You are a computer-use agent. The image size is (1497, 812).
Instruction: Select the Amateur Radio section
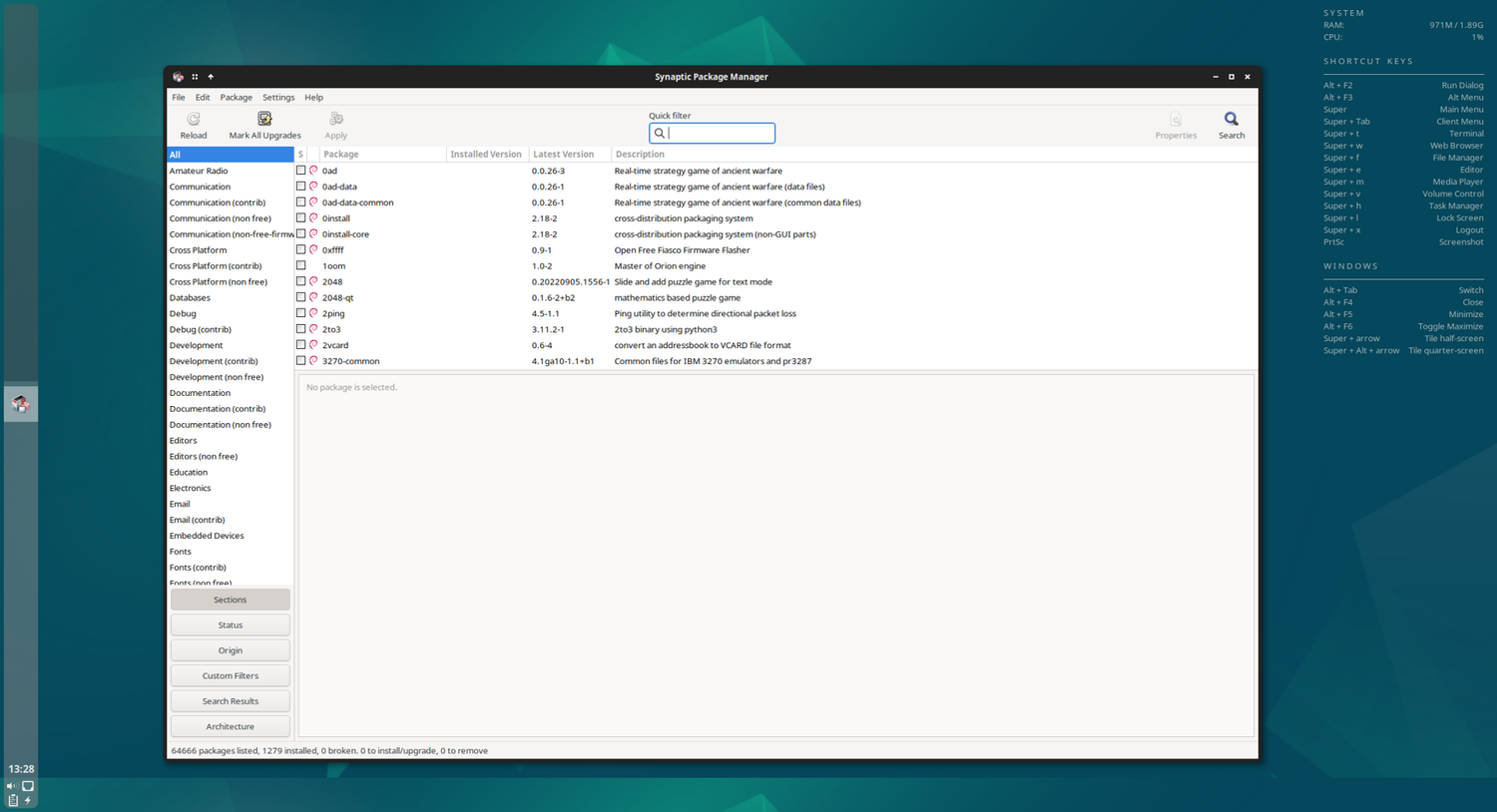coord(231,171)
